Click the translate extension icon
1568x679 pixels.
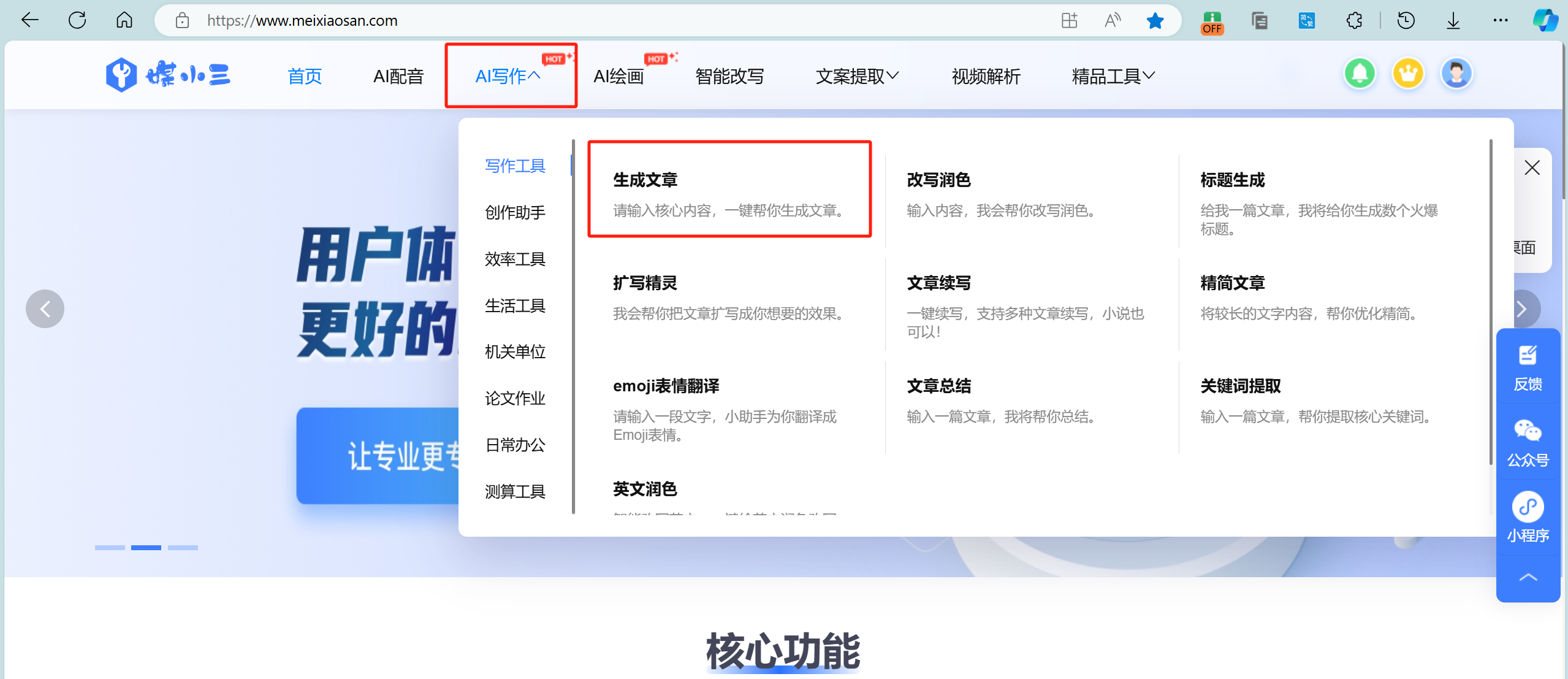[x=1306, y=21]
